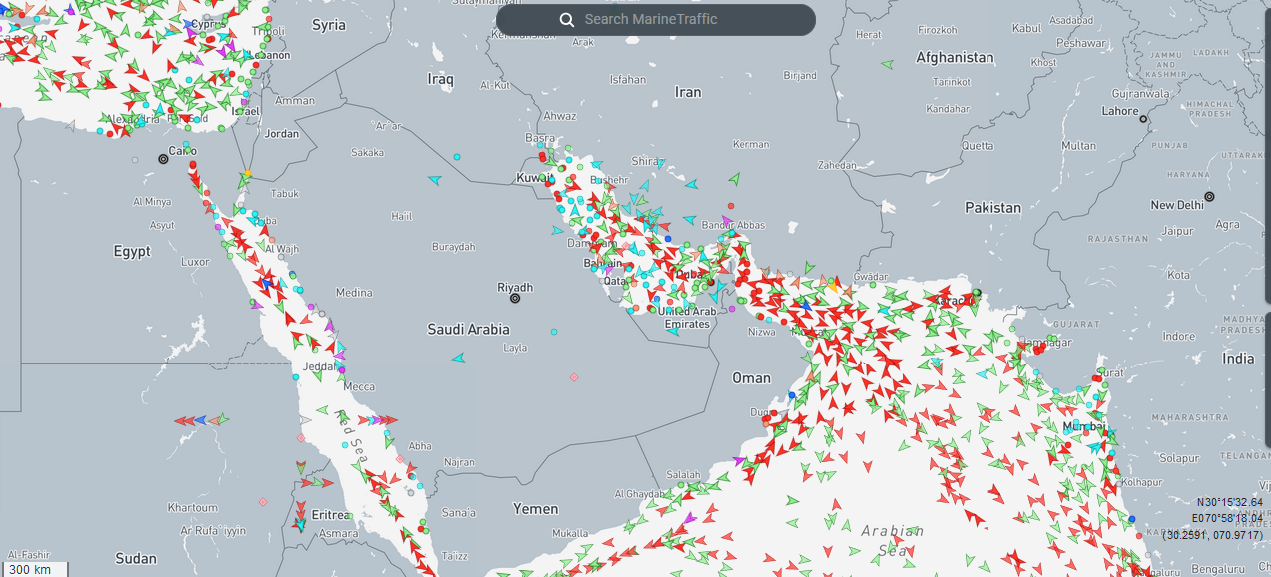Click the Medina city label
Image resolution: width=1271 pixels, height=577 pixels.
(354, 293)
